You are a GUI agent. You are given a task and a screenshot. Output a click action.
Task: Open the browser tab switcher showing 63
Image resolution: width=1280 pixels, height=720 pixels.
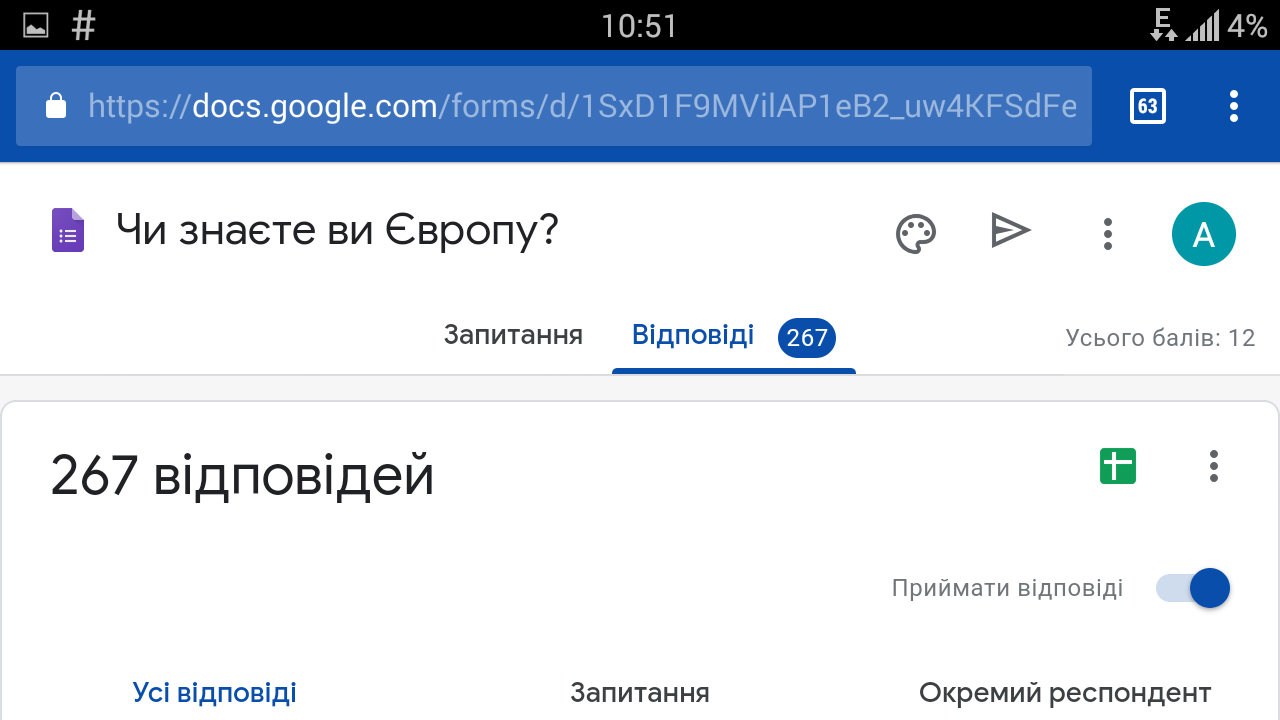tap(1147, 106)
